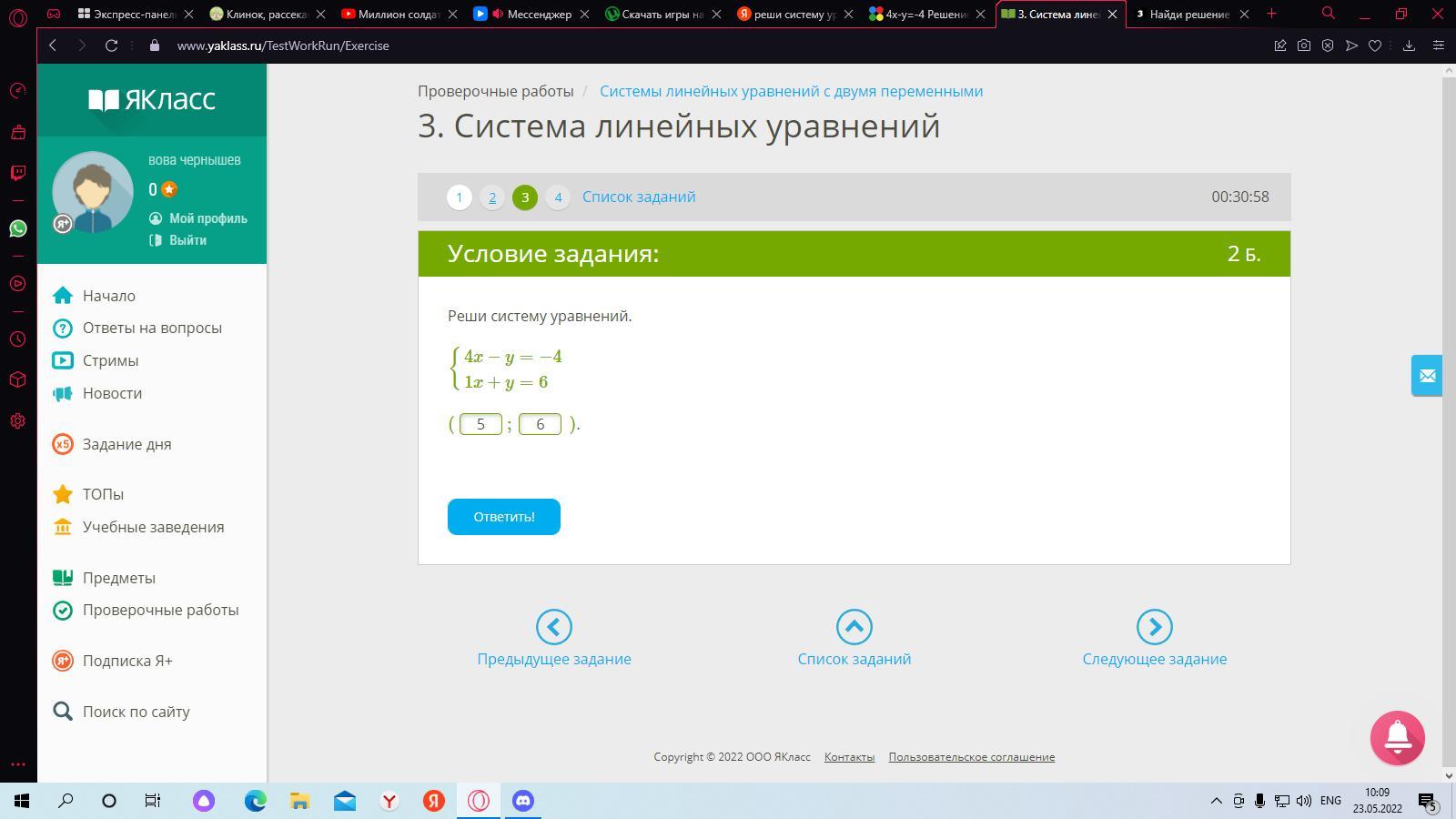Open Предметы section
1456x819 pixels.
click(x=104, y=578)
